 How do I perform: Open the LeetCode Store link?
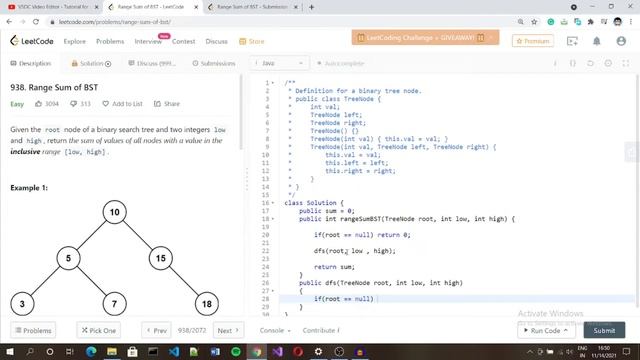tap(251, 41)
